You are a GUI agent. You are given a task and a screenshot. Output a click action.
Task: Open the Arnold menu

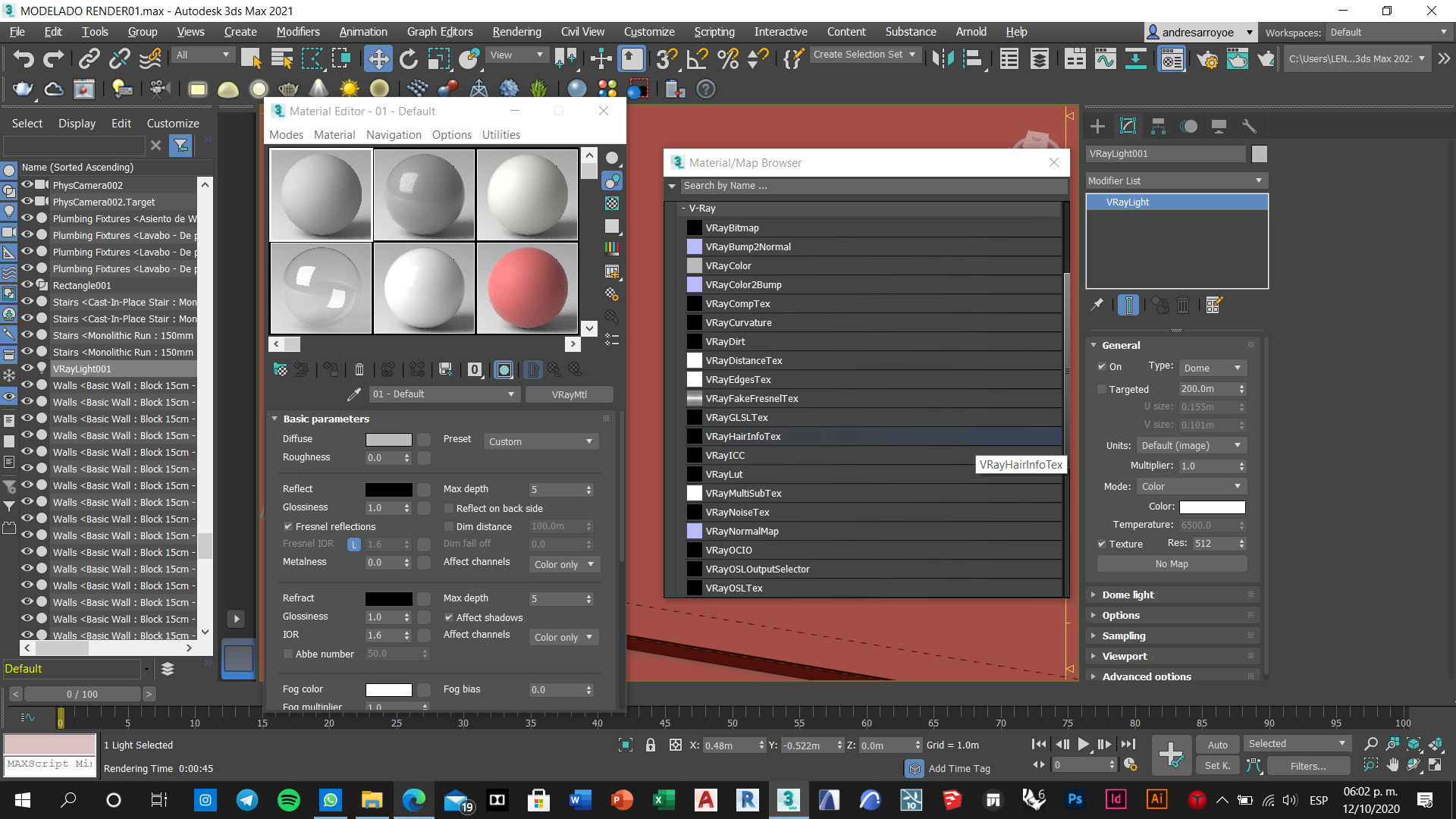971,32
